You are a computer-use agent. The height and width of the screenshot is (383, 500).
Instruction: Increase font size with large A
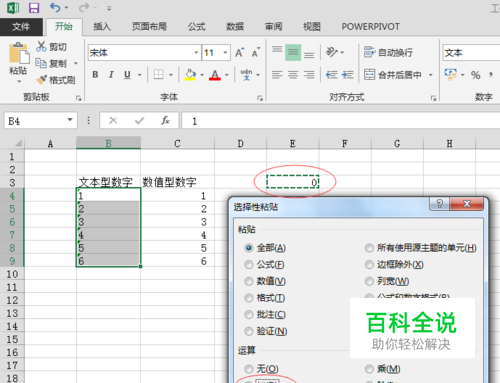click(239, 53)
